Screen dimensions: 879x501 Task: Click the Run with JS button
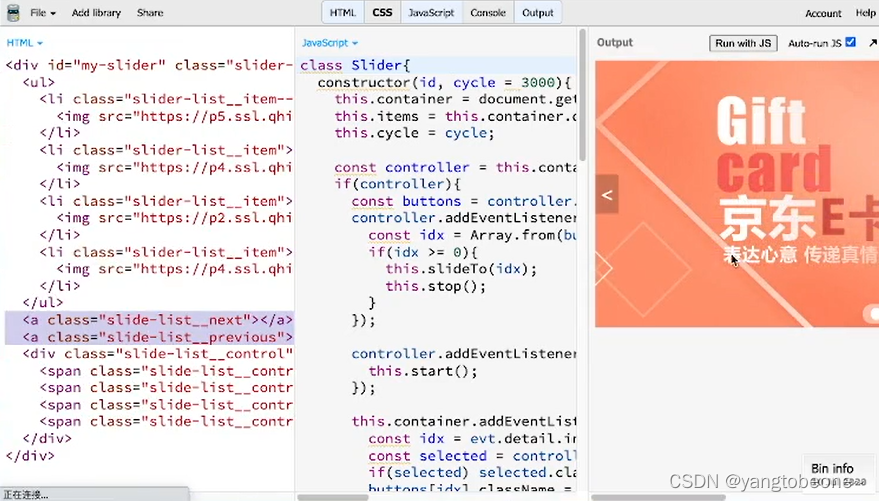(743, 43)
